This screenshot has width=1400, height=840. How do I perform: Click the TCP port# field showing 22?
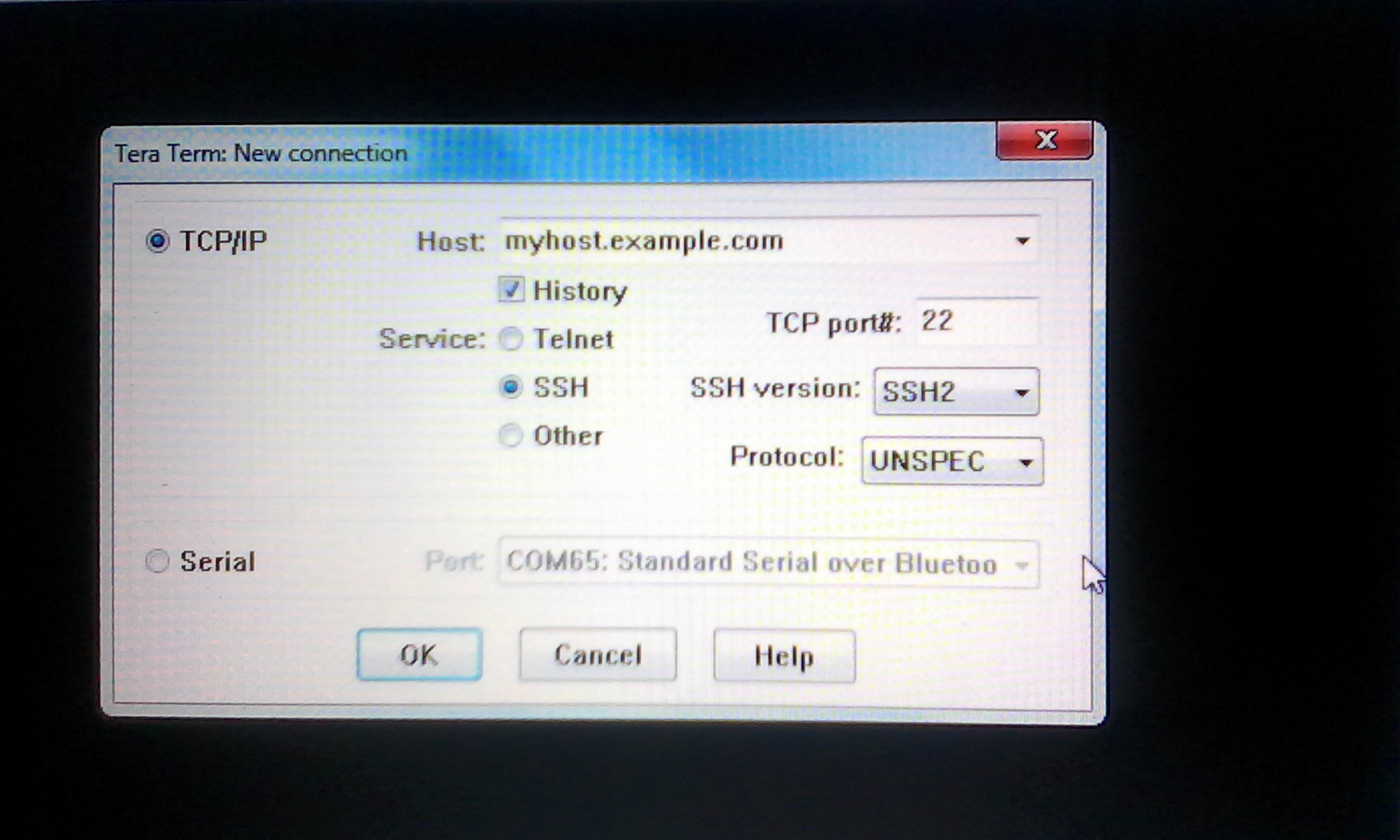(977, 320)
